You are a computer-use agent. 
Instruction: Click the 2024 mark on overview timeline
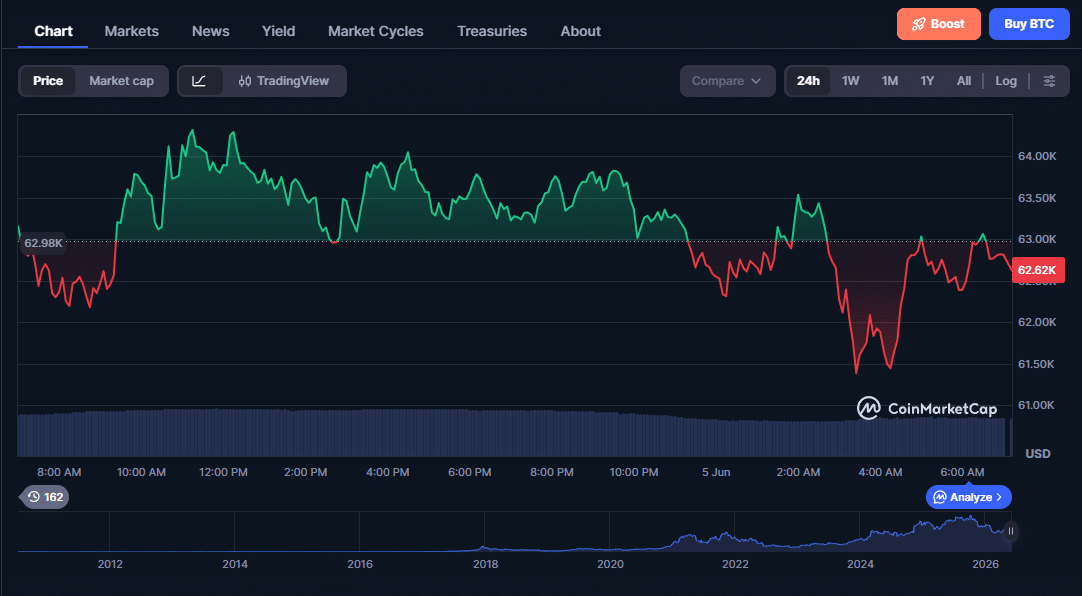[x=860, y=564]
